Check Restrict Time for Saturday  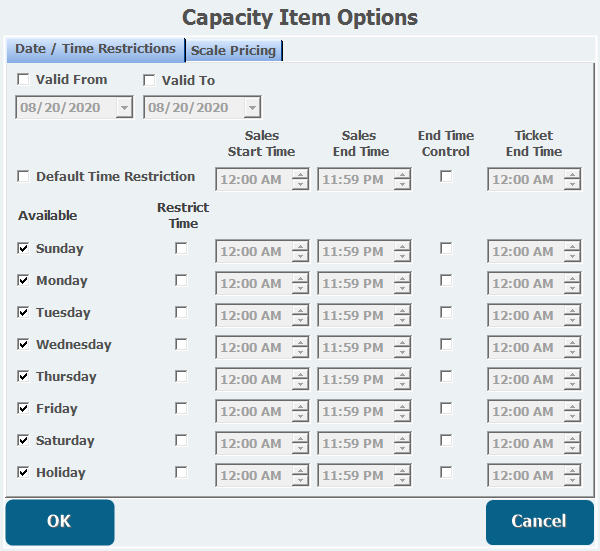(181, 440)
